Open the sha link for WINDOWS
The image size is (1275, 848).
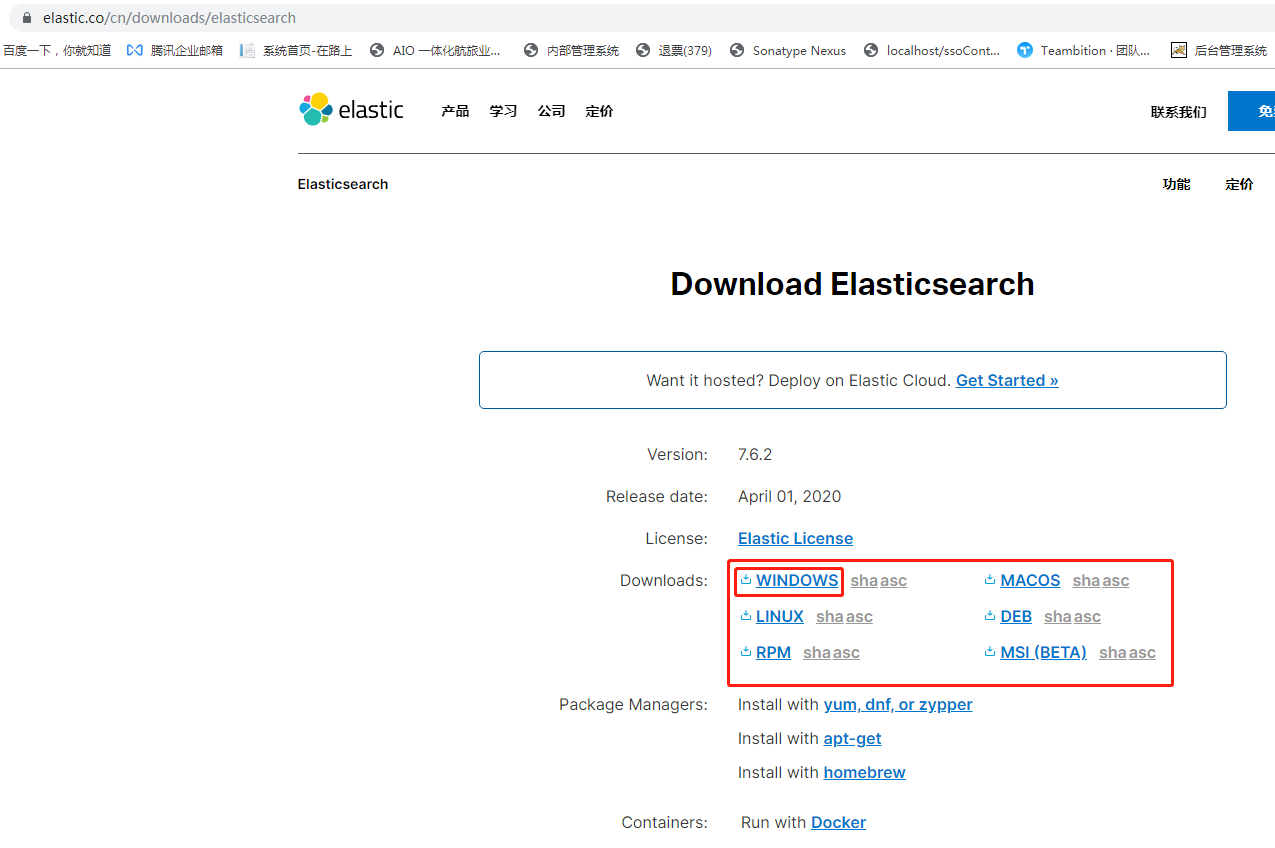tap(864, 580)
